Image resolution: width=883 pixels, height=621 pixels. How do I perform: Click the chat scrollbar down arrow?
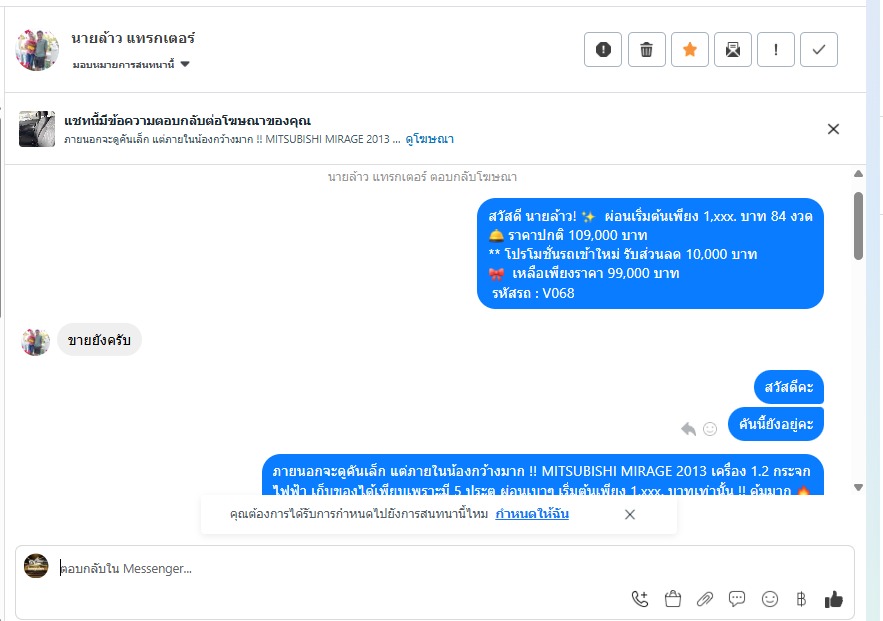(858, 488)
